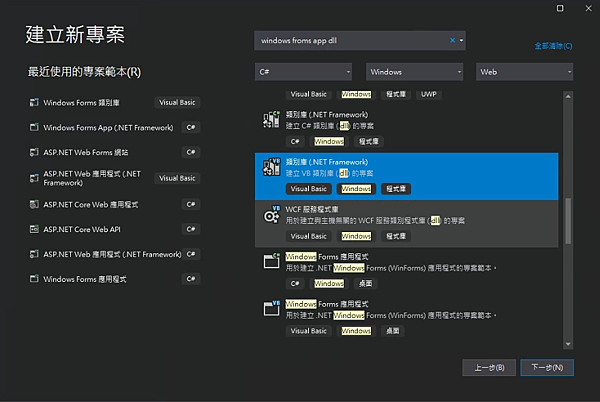Click the Windows Forms App (.NET Framework) recent icon
Viewport: 600px width, 402px height.
pos(34,127)
